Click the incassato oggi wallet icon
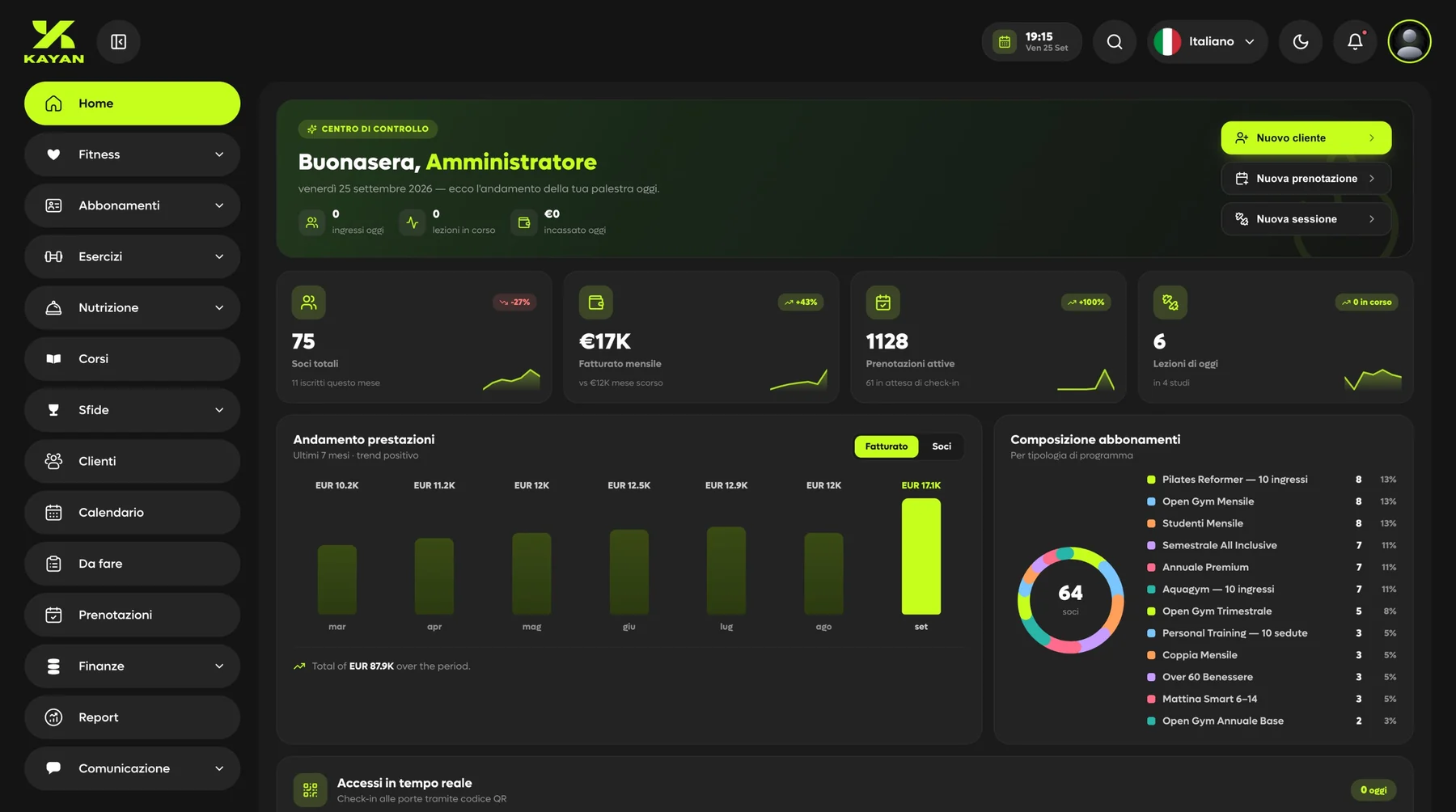 tap(523, 222)
